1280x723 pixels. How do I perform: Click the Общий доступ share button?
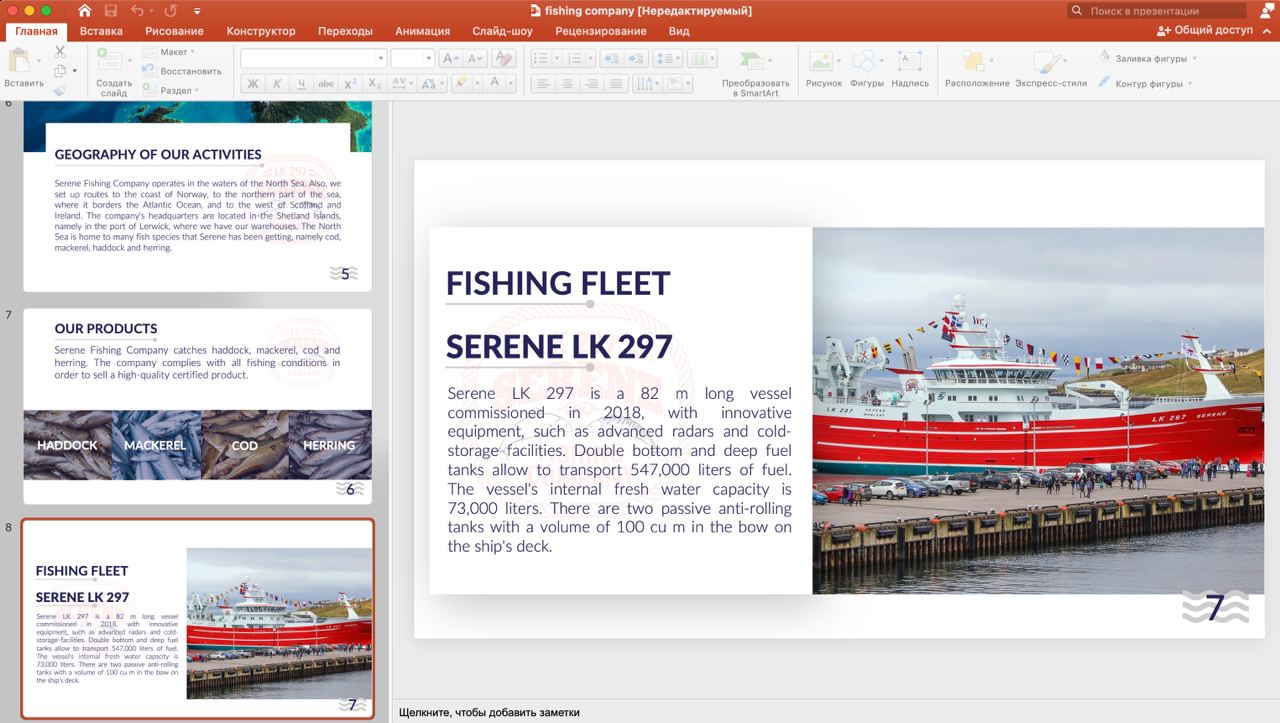click(x=1205, y=31)
